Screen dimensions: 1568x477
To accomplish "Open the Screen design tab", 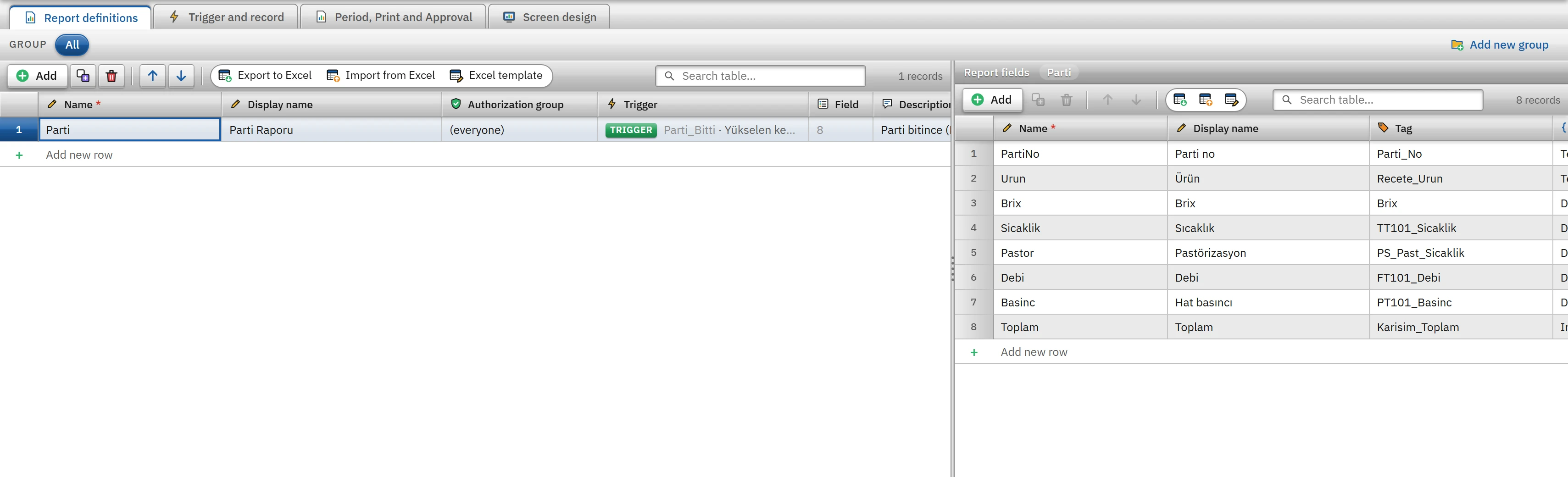I will coord(550,17).
